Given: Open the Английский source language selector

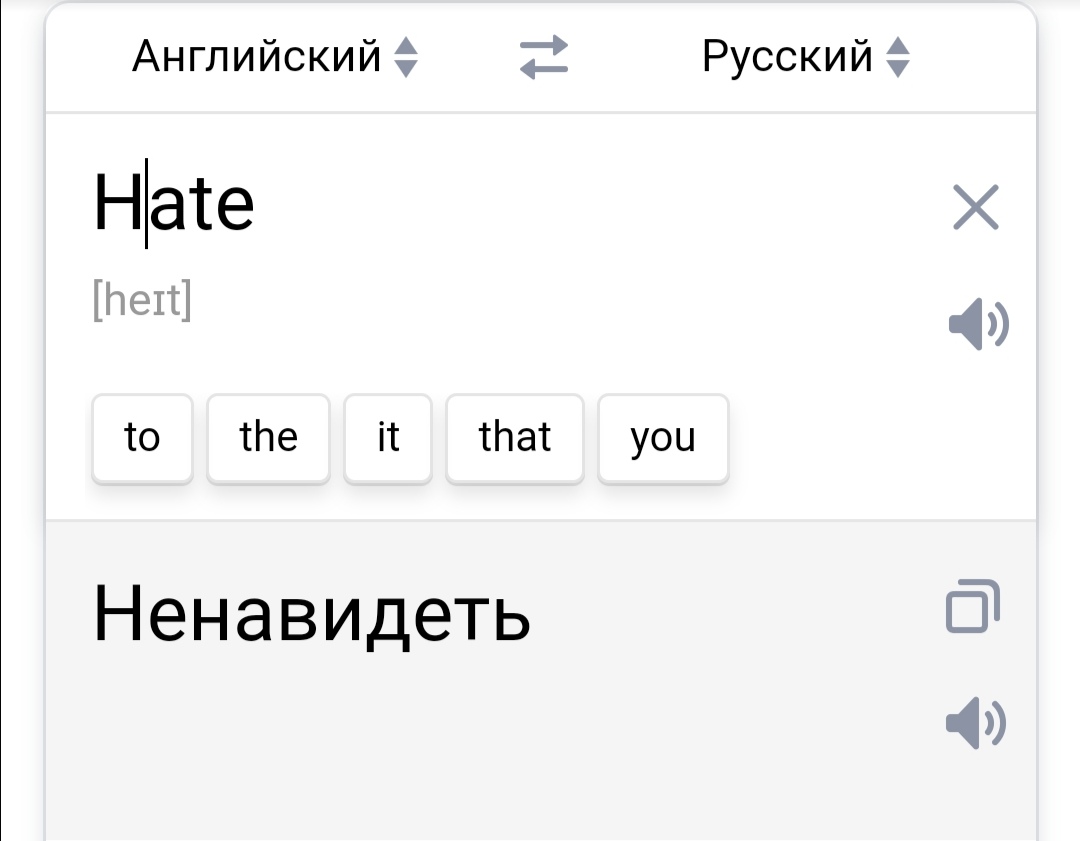Looking at the screenshot, I should point(257,57).
